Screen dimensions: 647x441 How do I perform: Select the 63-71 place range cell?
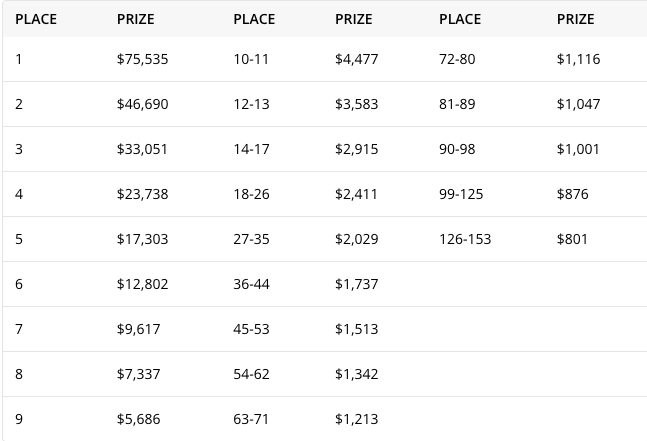pos(251,419)
